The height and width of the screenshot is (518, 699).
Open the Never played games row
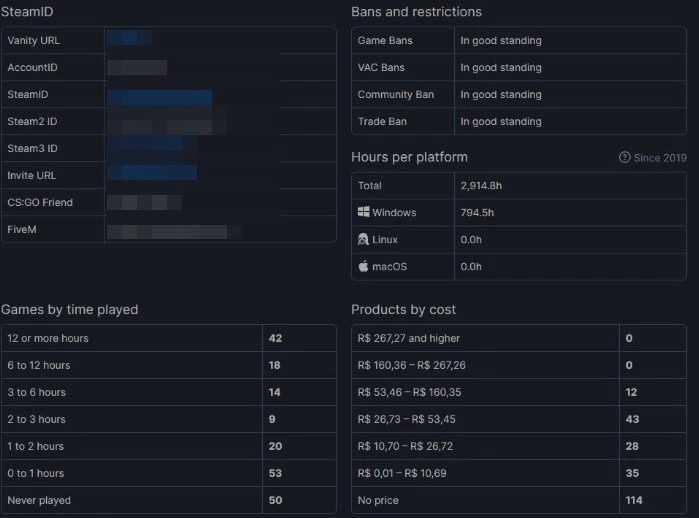[169, 500]
